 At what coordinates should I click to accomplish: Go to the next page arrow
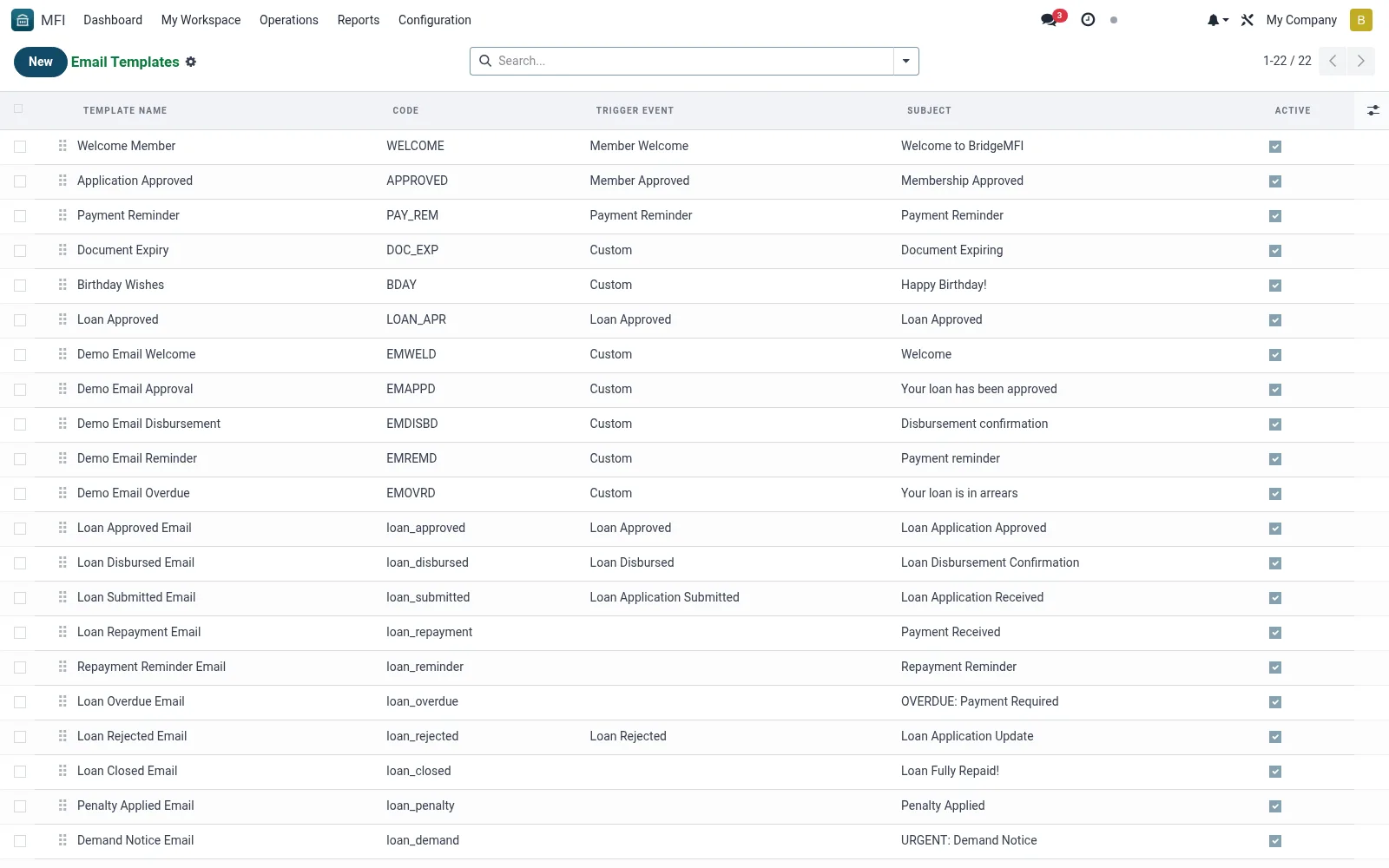coord(1361,61)
